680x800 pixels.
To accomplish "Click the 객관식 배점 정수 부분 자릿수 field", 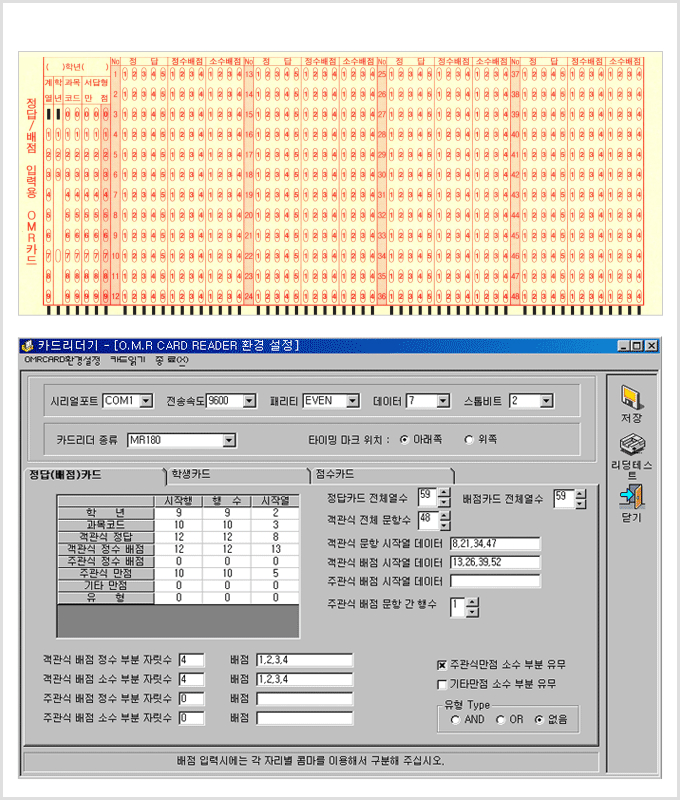I will click(191, 659).
